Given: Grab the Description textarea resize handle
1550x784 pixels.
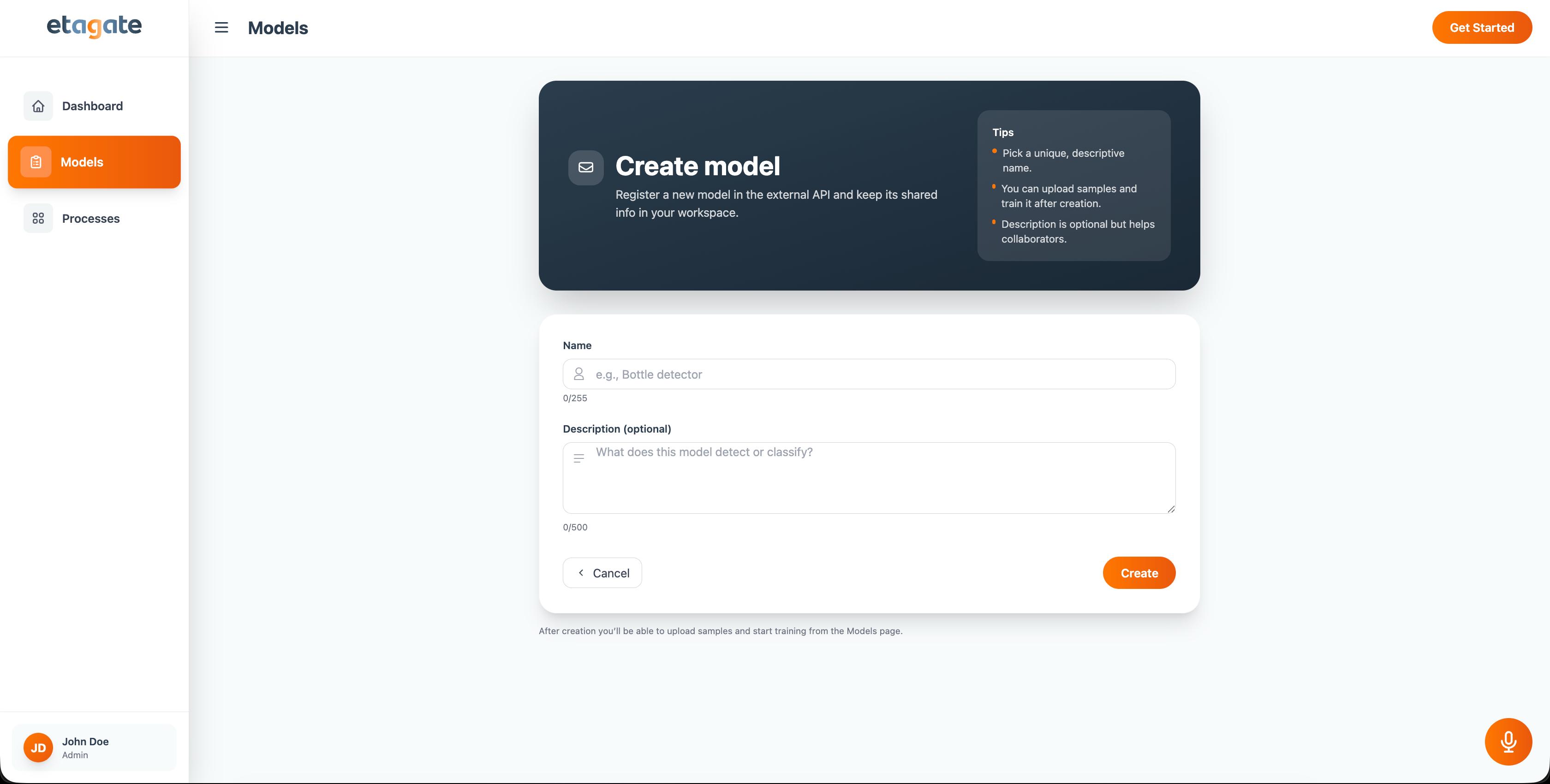Looking at the screenshot, I should [x=1171, y=509].
